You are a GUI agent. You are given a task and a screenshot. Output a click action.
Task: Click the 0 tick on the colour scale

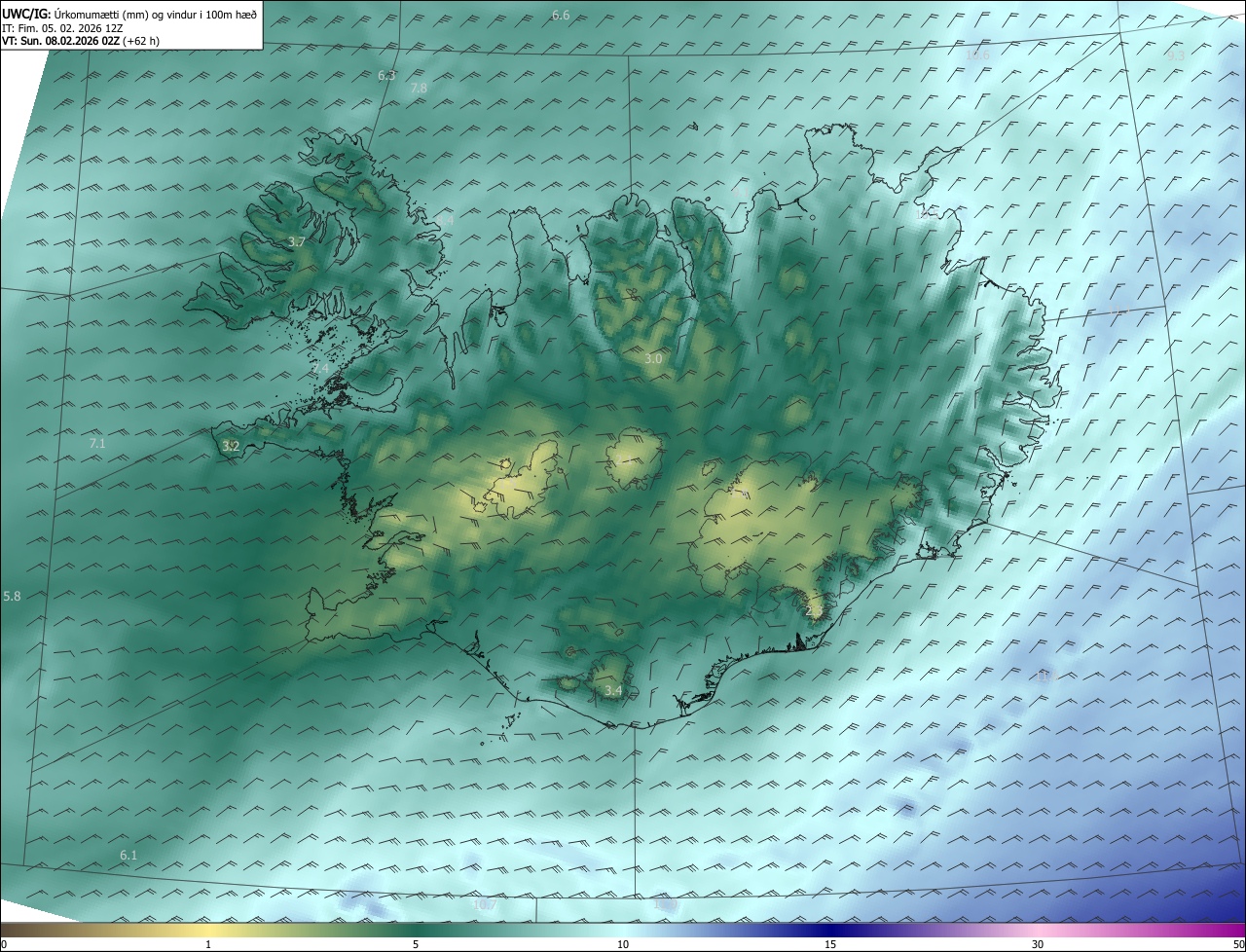coord(4,944)
